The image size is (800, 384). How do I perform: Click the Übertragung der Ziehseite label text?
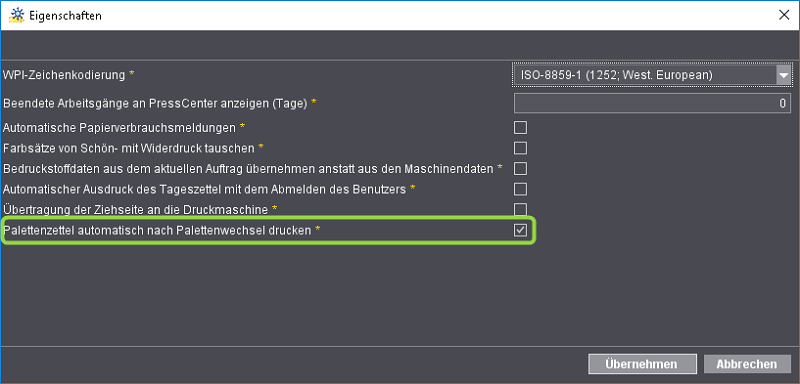136,209
